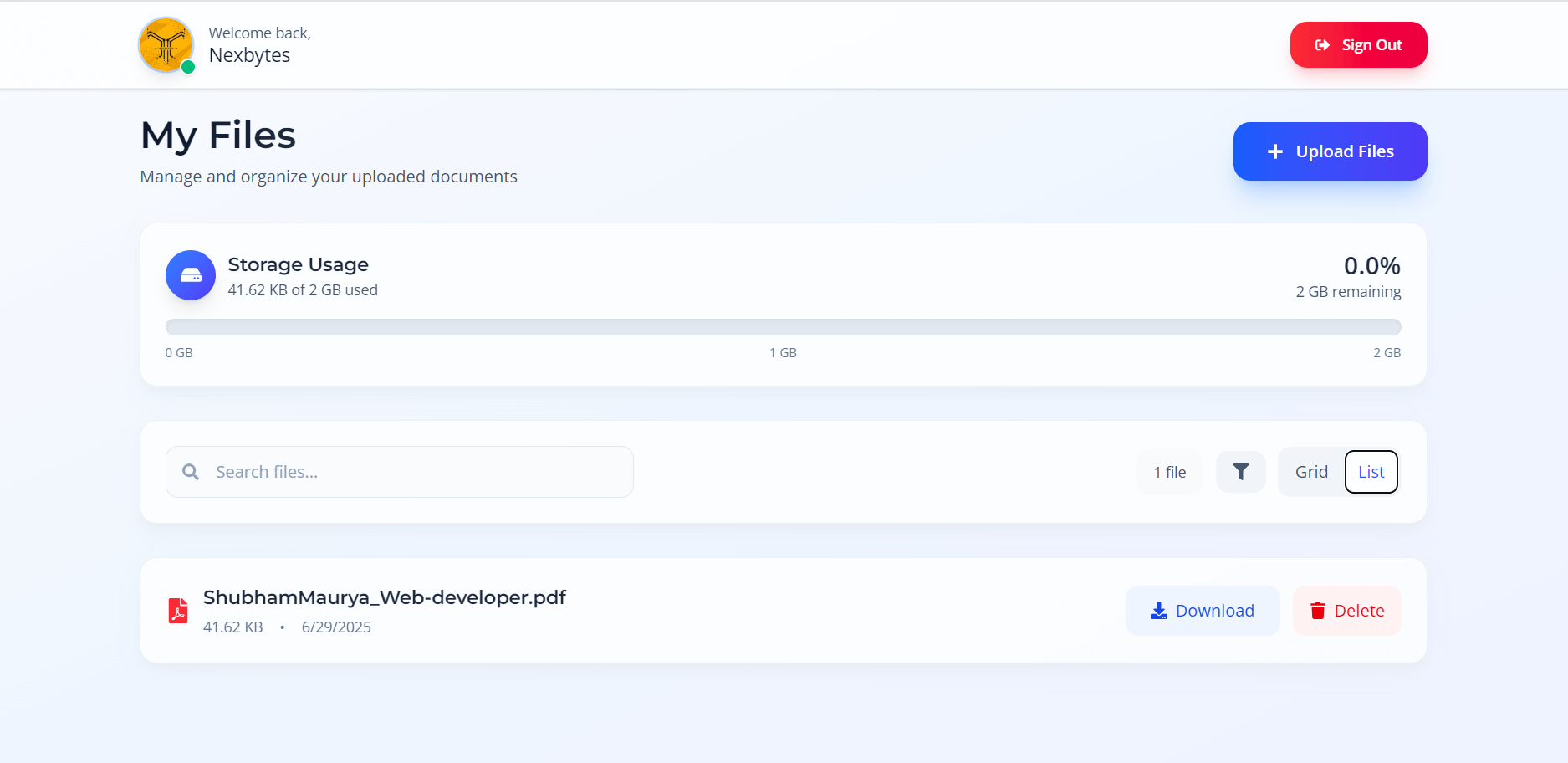
Task: Click the storage usage progress bar
Action: 783,327
